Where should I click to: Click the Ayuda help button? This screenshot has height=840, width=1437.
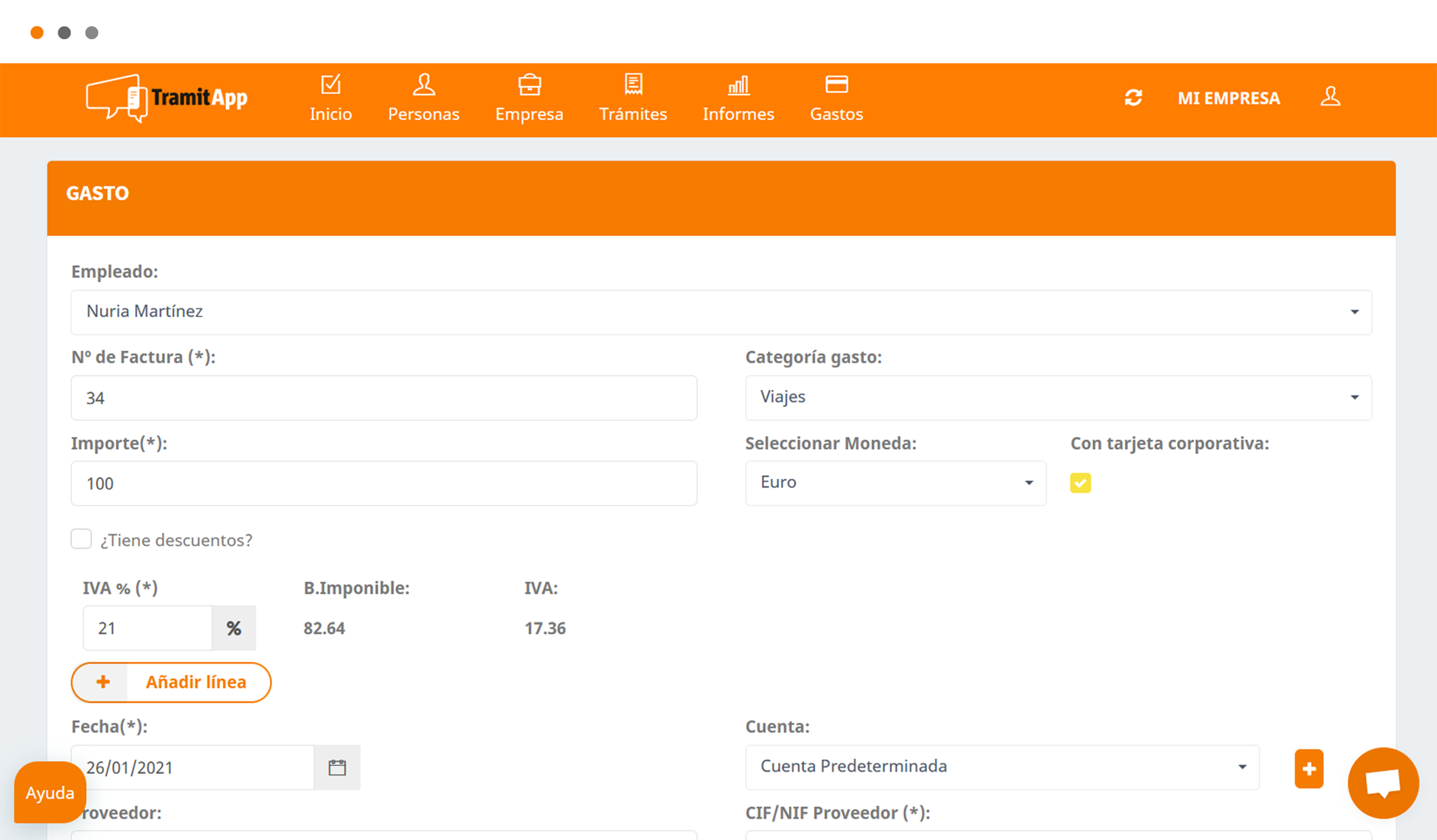tap(50, 792)
